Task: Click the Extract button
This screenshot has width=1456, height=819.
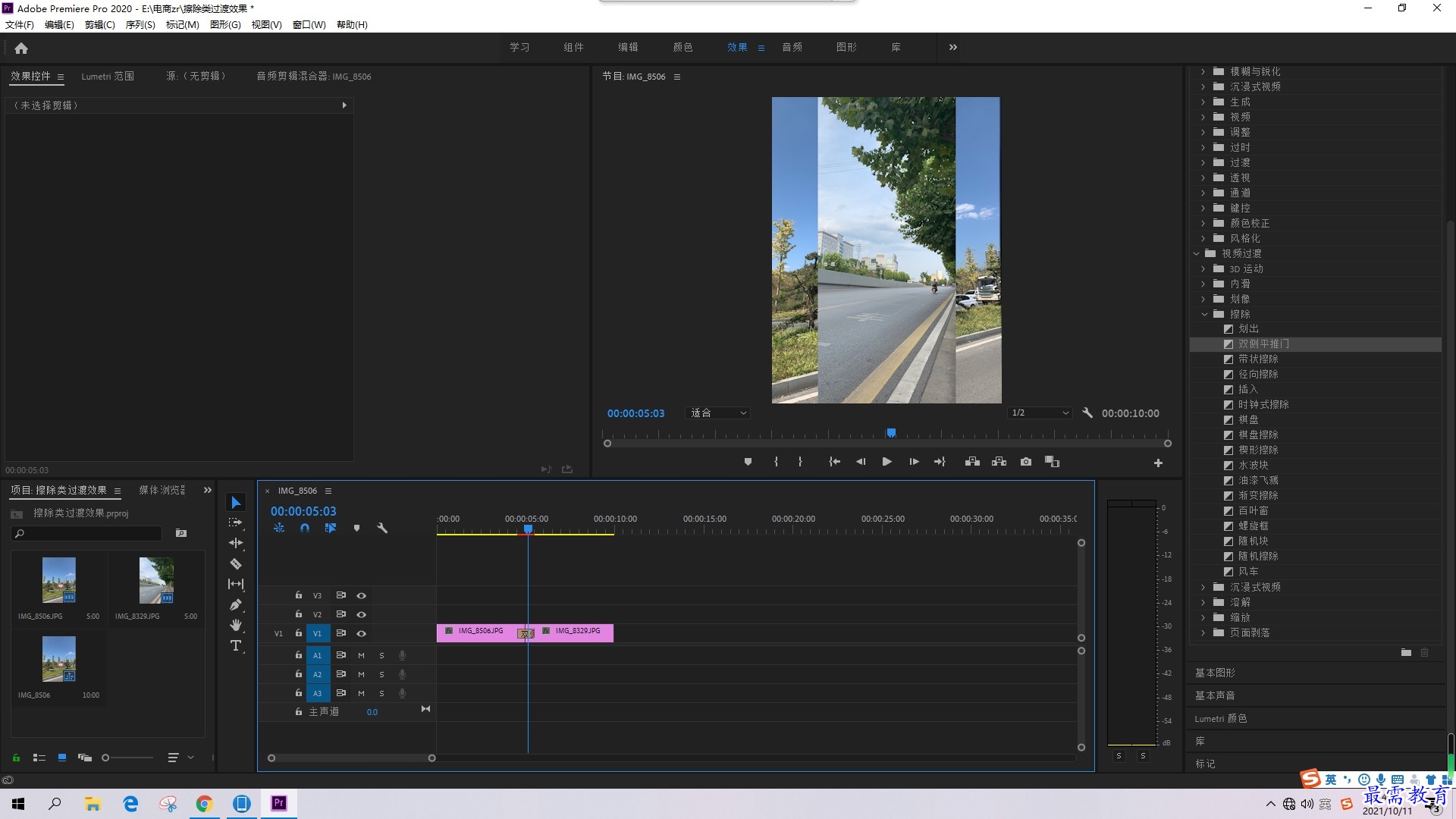Action: [999, 462]
